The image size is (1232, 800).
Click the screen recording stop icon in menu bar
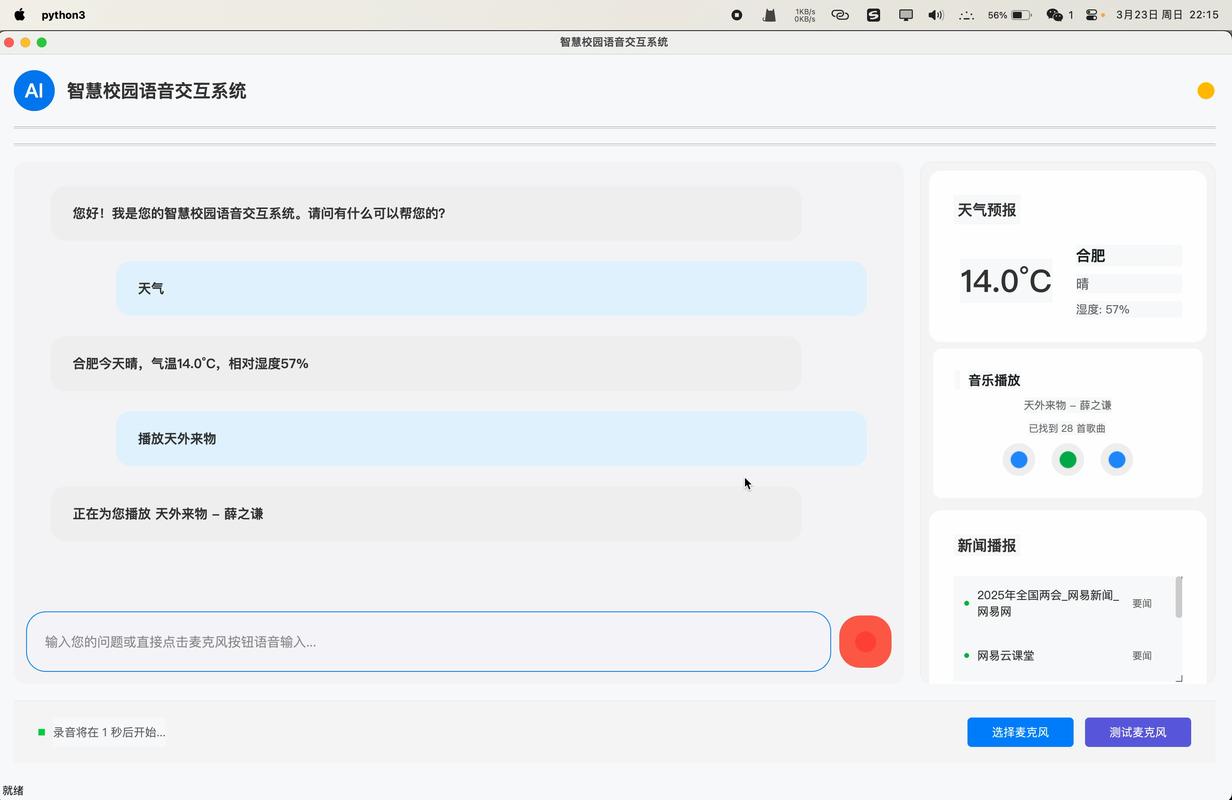click(x=737, y=15)
